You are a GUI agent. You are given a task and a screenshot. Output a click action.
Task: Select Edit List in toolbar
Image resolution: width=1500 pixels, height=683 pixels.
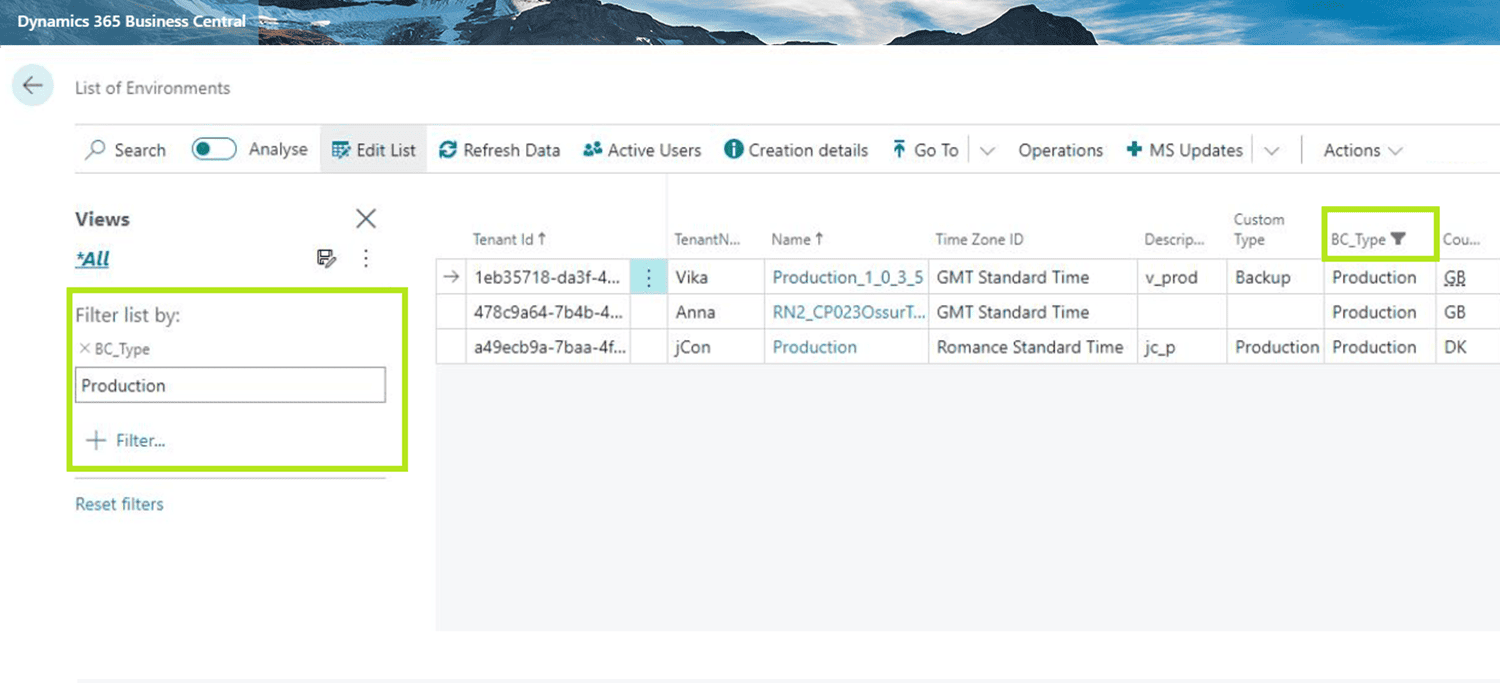373,150
